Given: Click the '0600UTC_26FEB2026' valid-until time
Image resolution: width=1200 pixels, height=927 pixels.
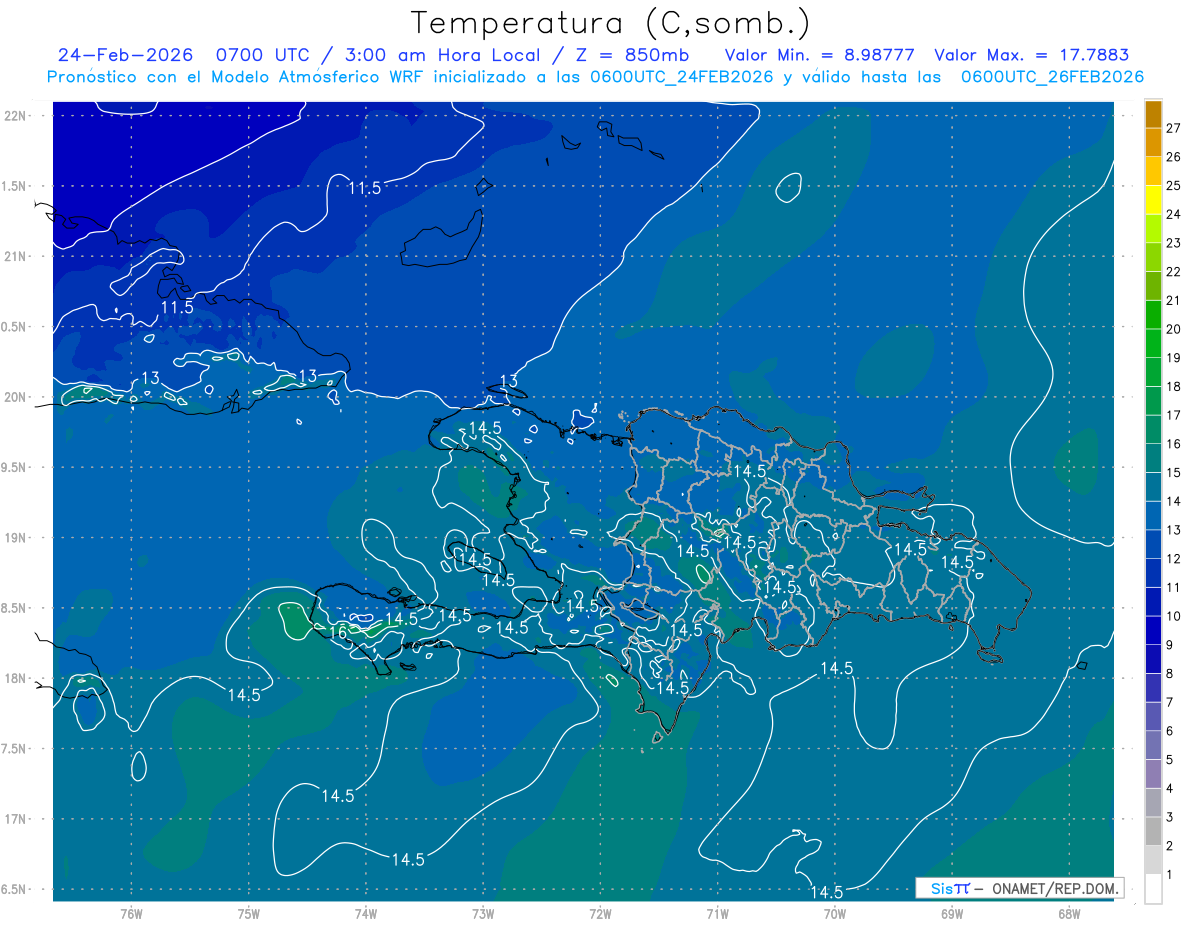Looking at the screenshot, I should (x=1052, y=77).
